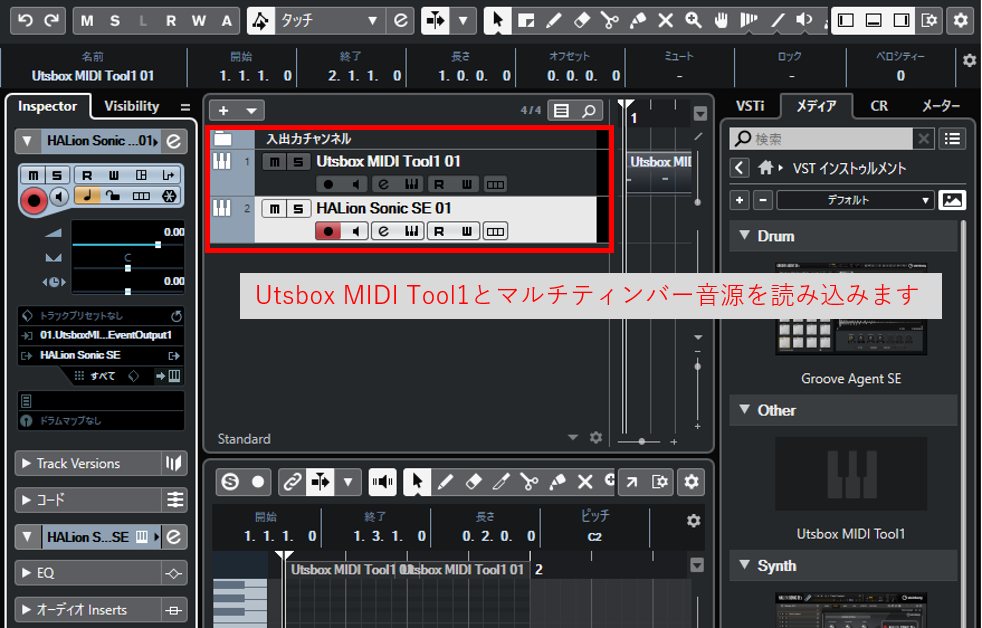Toggle record enable on HALion Sonic SE 01 track

[x=328, y=231]
